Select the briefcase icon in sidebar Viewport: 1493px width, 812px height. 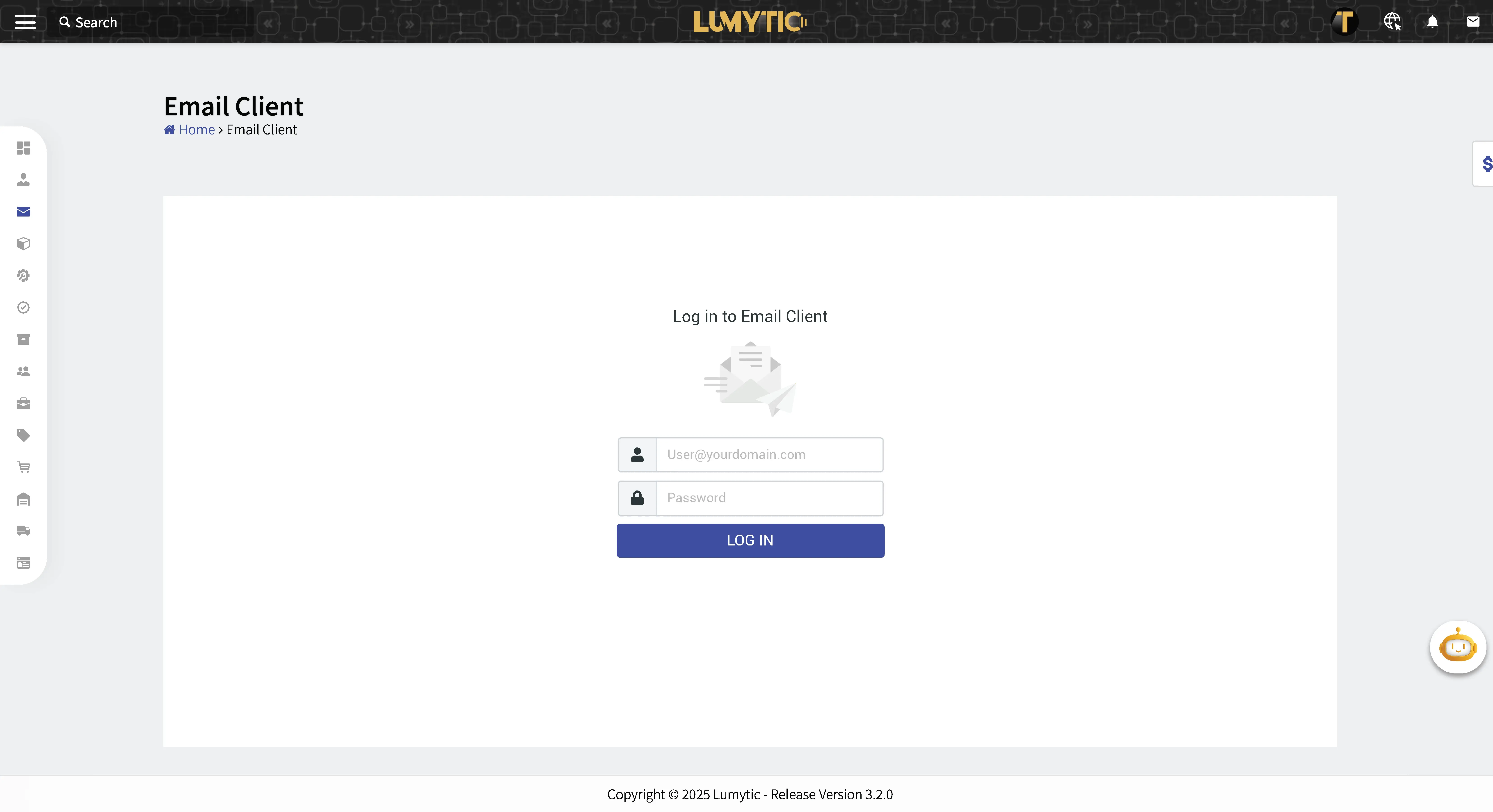pyautogui.click(x=23, y=403)
